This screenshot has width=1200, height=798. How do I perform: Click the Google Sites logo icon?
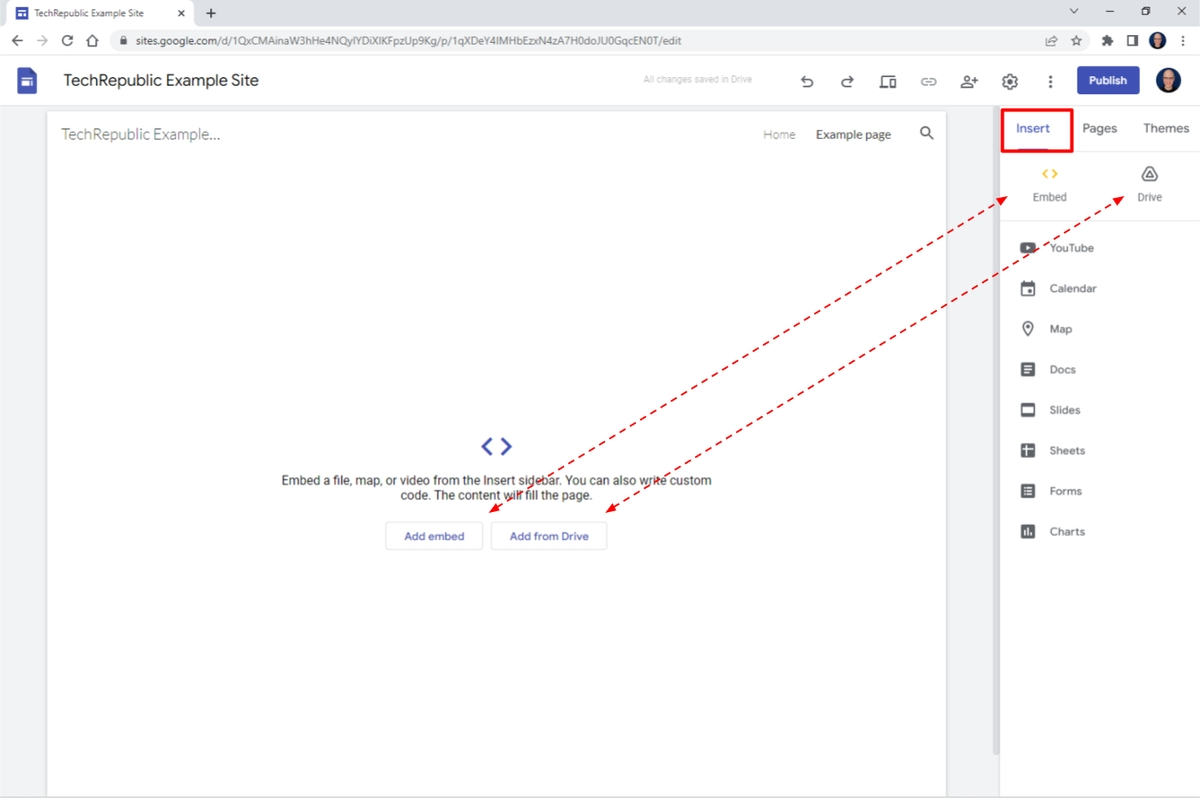27,81
